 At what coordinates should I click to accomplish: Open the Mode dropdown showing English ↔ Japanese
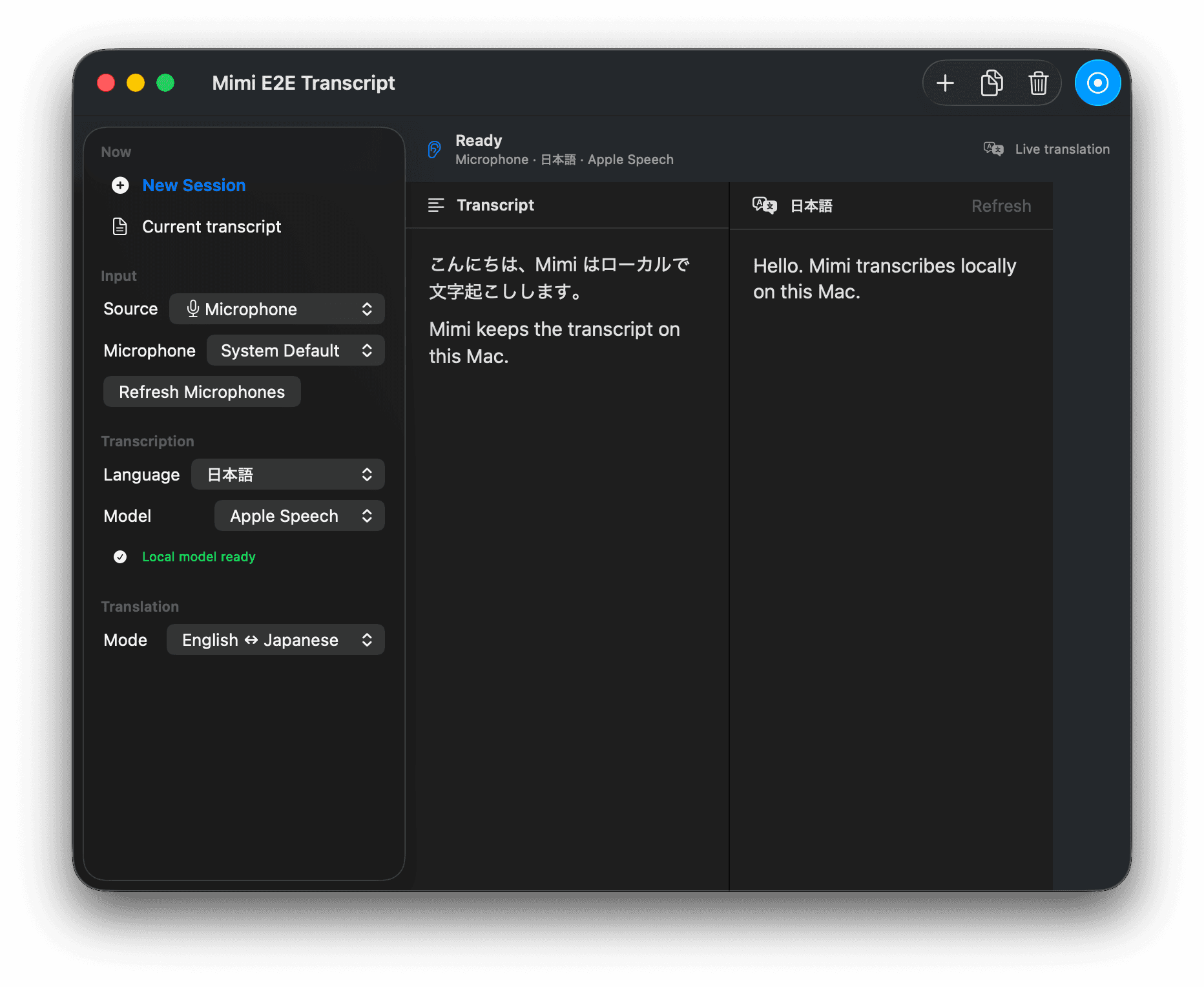coord(276,639)
